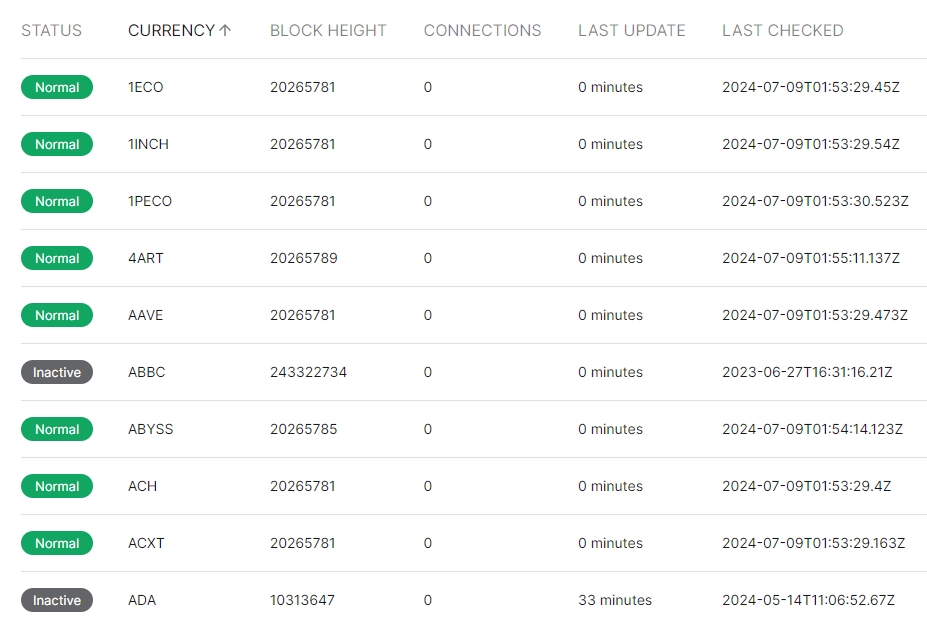Sort by Last Checked header
This screenshot has width=927, height=628.
782,31
